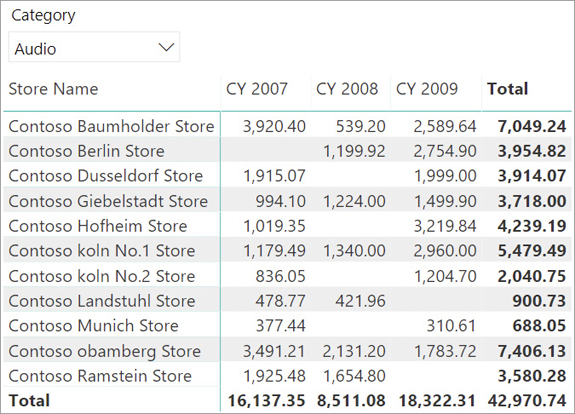This screenshot has height=414, width=575.
Task: Click the grand total 42,970.74
Action: pos(527,401)
